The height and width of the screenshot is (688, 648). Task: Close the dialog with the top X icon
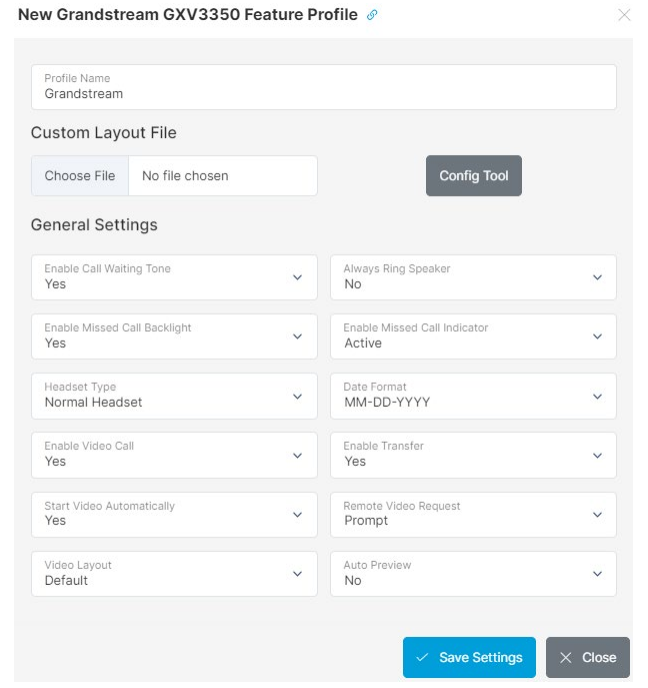(x=624, y=15)
